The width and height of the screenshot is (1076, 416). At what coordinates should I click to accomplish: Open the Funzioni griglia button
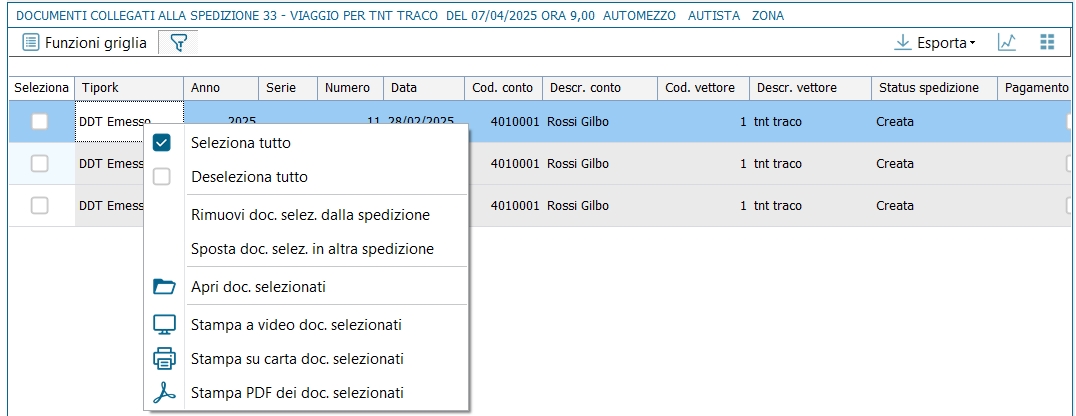[85, 43]
